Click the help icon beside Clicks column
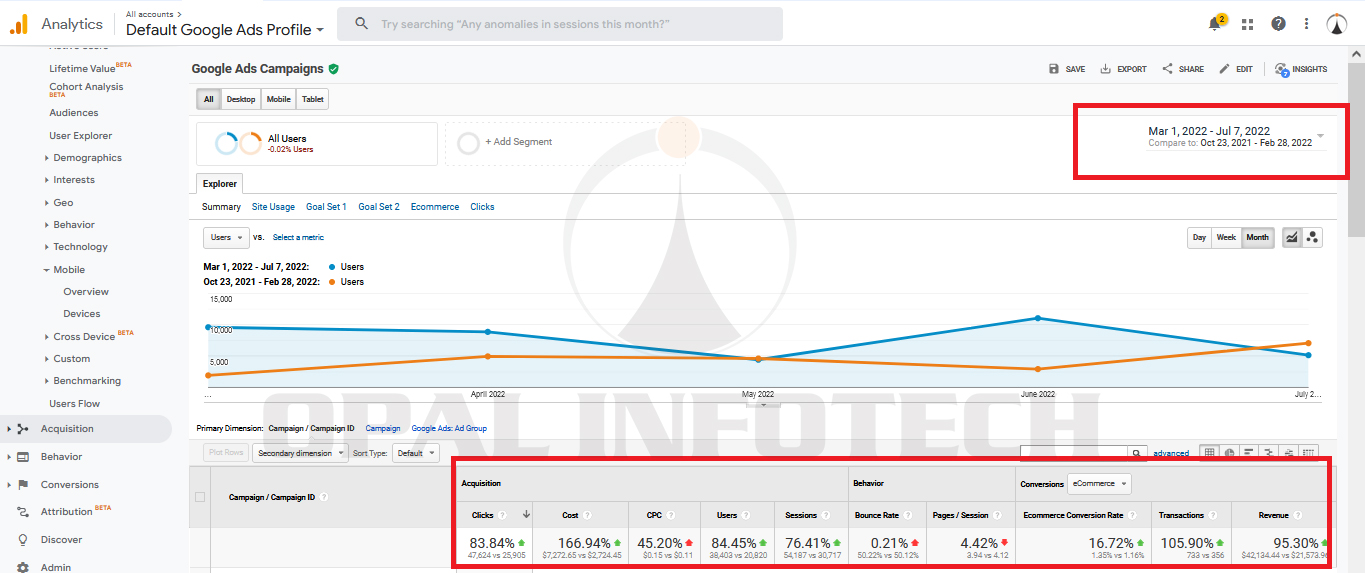 click(x=503, y=516)
